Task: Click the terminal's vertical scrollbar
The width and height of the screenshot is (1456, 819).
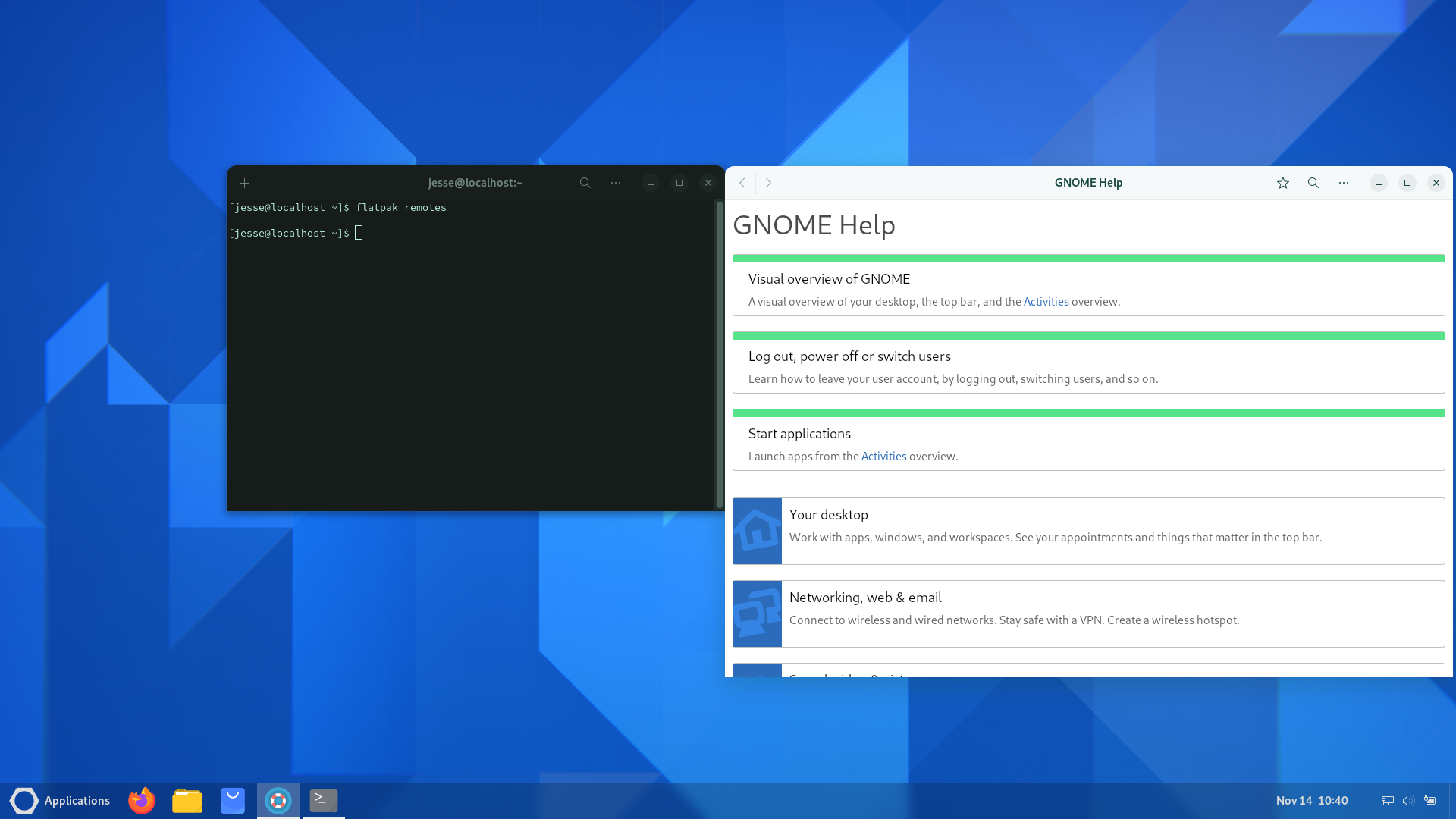Action: [x=719, y=354]
